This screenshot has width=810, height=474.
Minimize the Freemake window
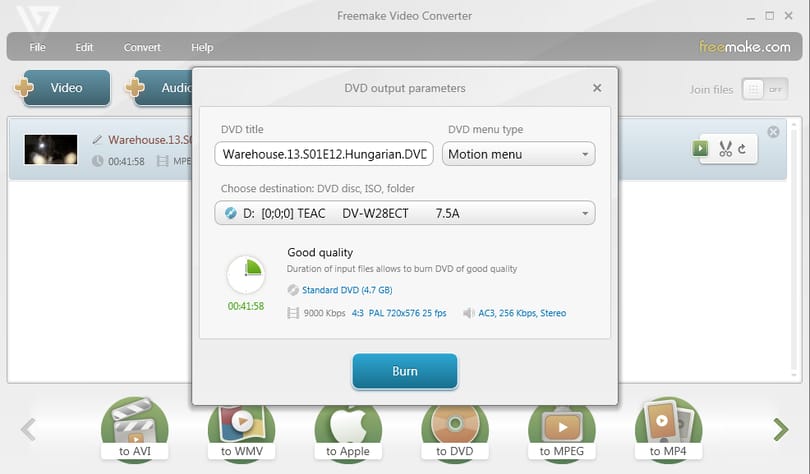(751, 17)
